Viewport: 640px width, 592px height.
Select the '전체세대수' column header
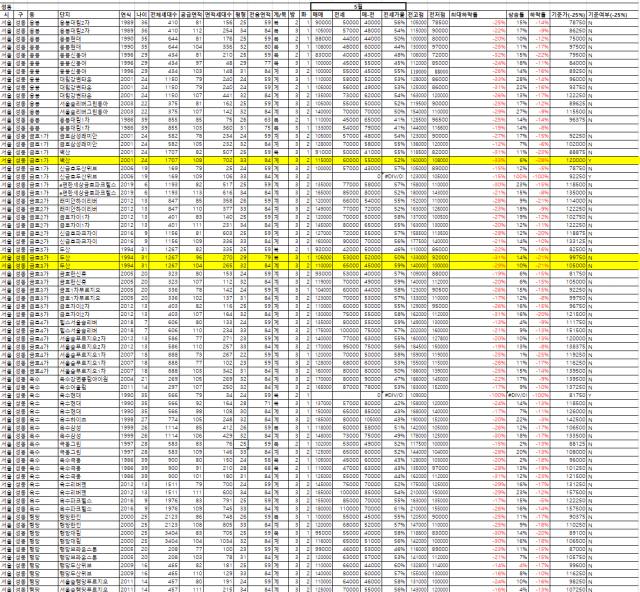coord(163,14)
